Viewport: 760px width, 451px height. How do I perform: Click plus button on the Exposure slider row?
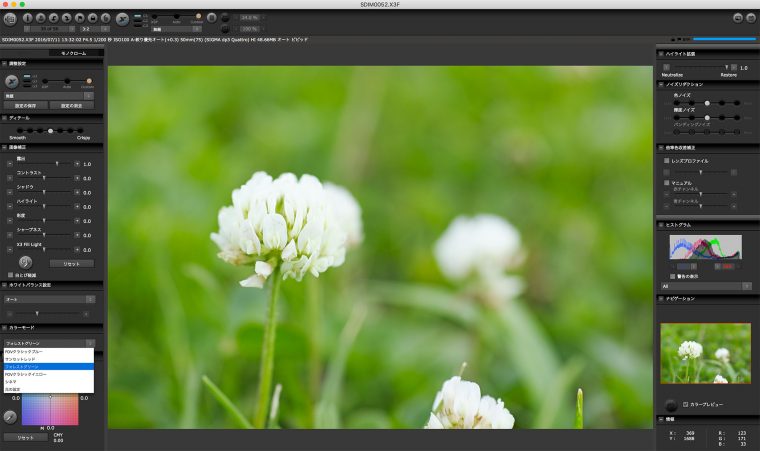(x=77, y=164)
